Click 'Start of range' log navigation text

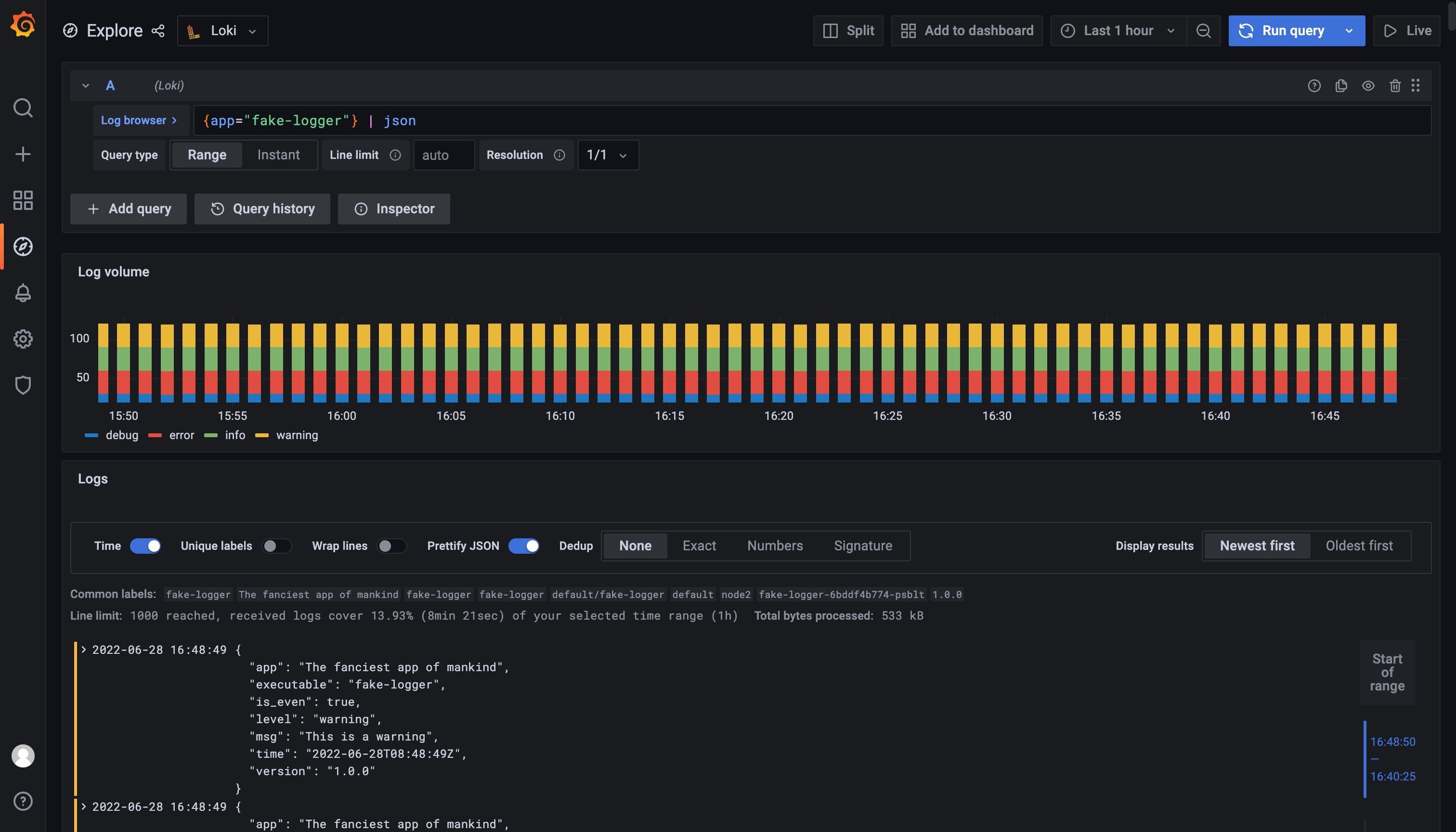coord(1387,672)
